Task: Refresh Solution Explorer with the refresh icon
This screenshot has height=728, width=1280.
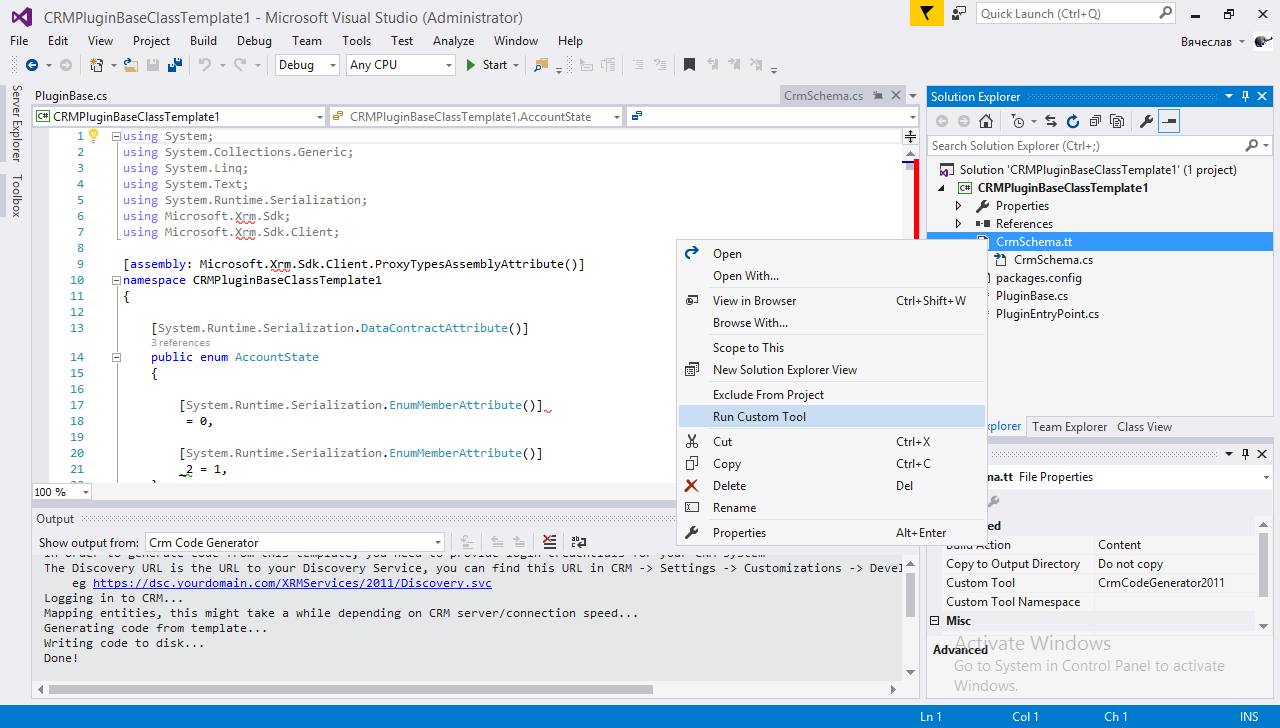Action: (x=1073, y=121)
